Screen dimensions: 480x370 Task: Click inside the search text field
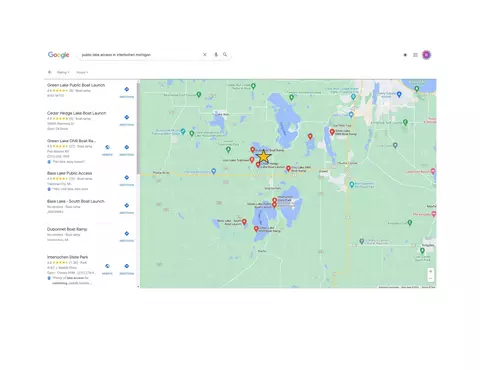point(140,55)
